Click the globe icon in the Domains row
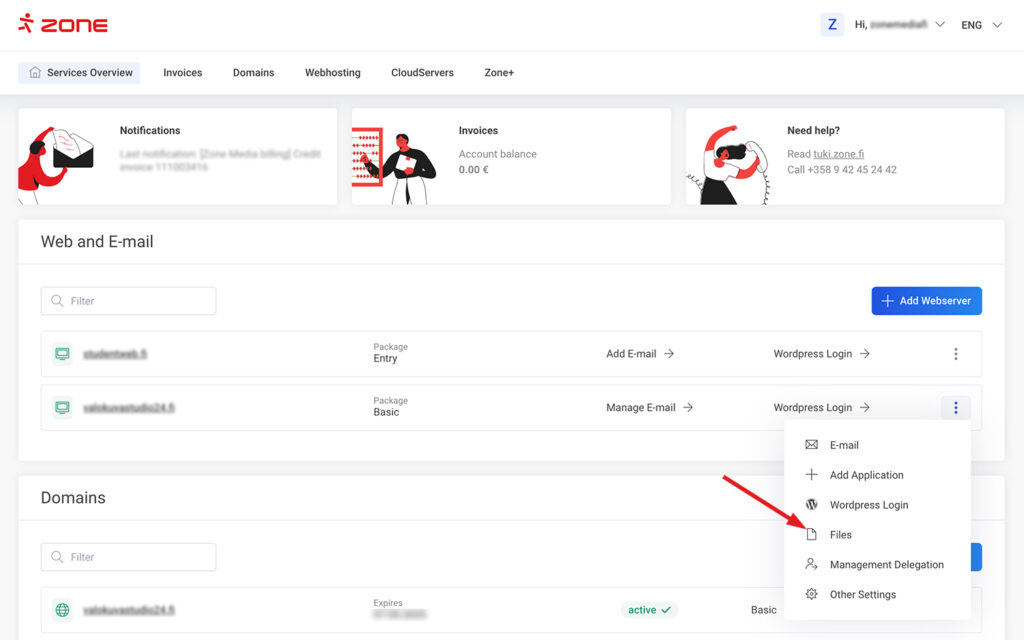 coord(62,610)
